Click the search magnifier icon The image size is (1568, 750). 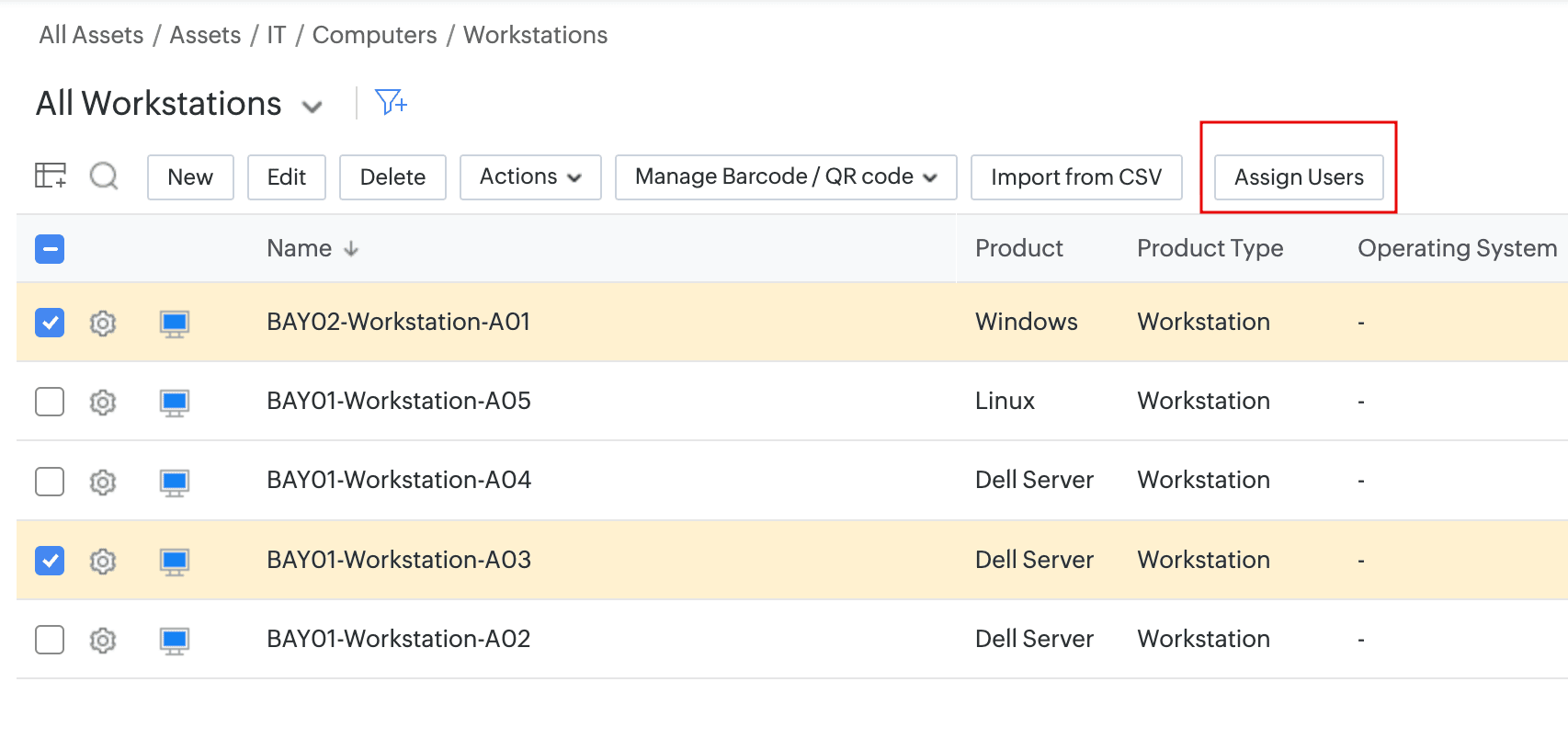point(104,175)
